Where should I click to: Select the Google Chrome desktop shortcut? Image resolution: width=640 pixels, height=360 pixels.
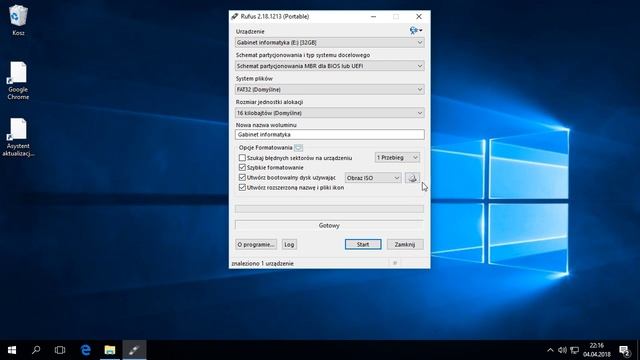click(18, 81)
